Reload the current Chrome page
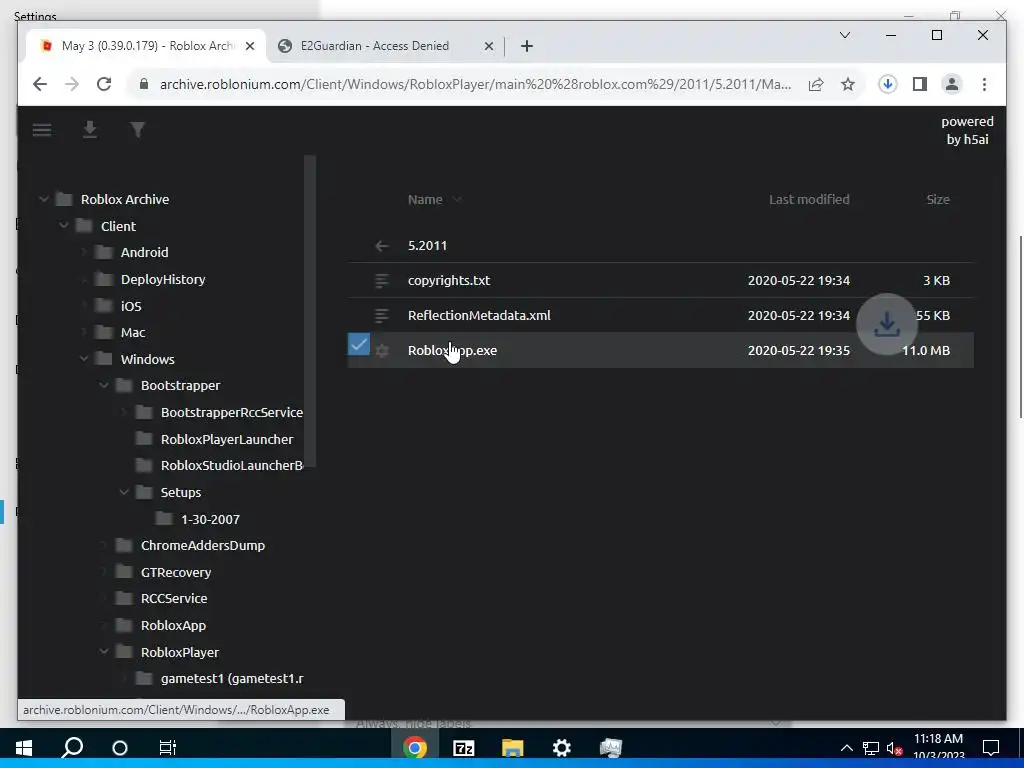Screen dimensions: 1024x768 coord(104,84)
